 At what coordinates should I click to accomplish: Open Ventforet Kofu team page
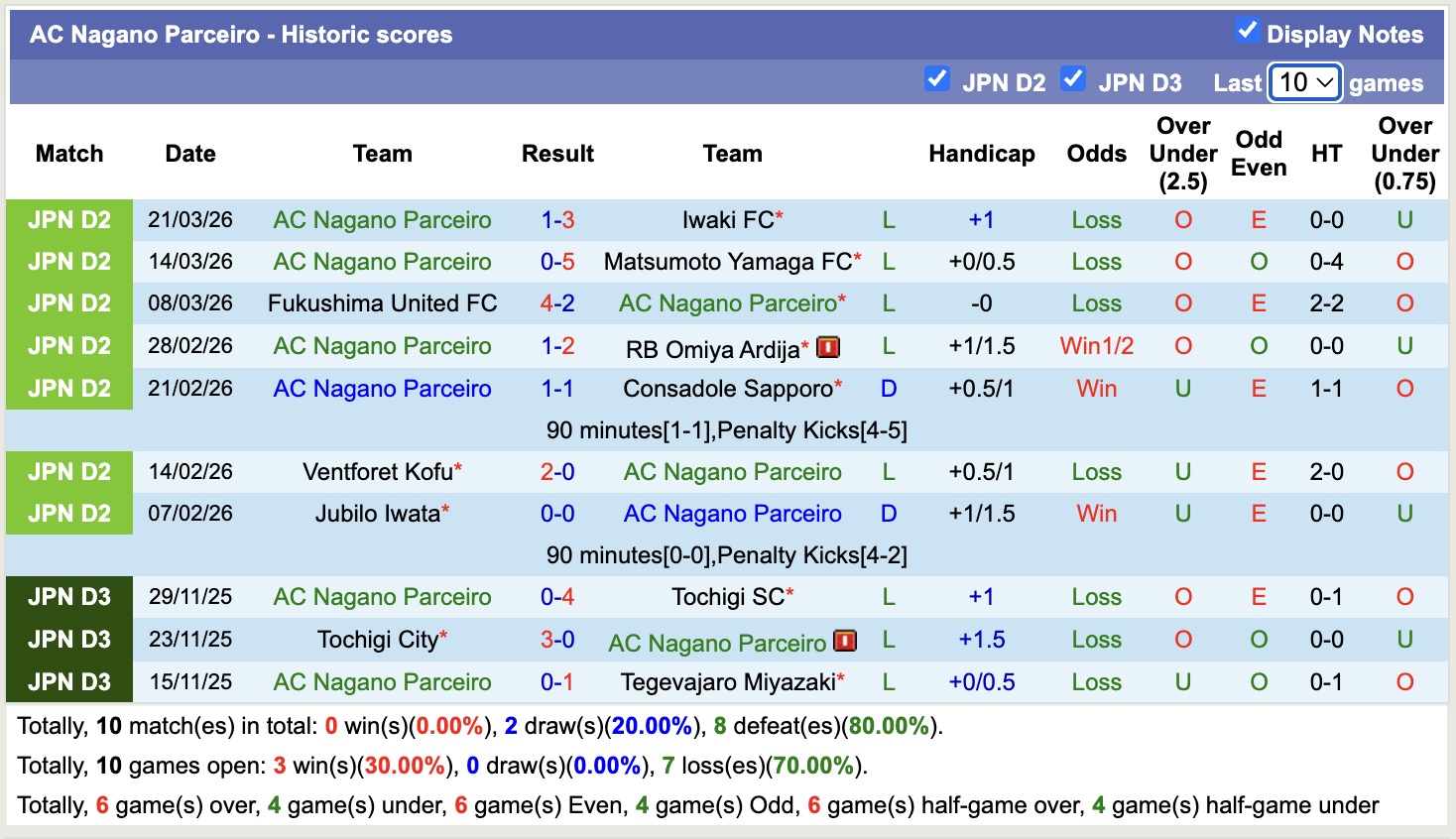378,472
